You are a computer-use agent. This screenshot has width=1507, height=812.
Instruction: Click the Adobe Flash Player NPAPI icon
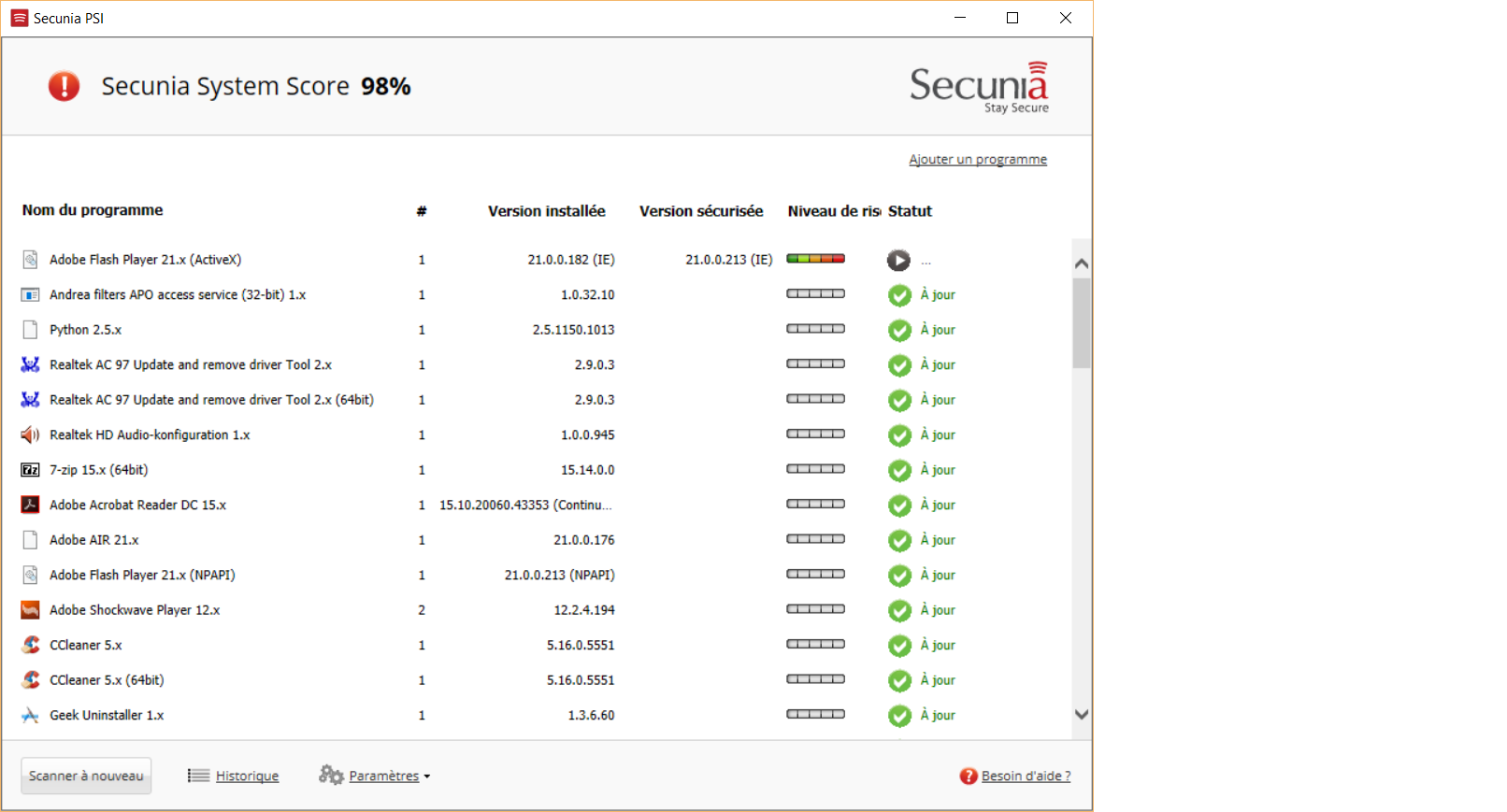[x=30, y=575]
